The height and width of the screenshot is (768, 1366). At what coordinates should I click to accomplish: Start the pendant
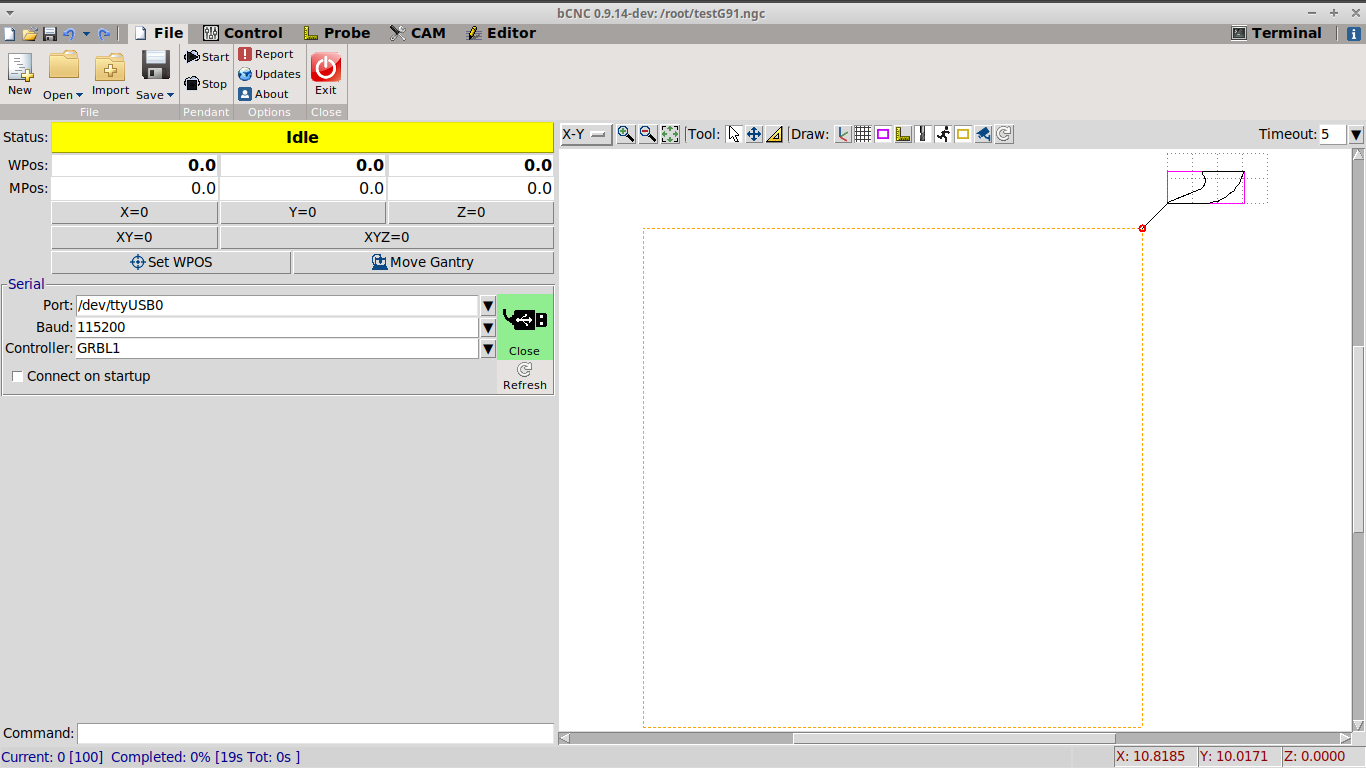pyautogui.click(x=207, y=57)
